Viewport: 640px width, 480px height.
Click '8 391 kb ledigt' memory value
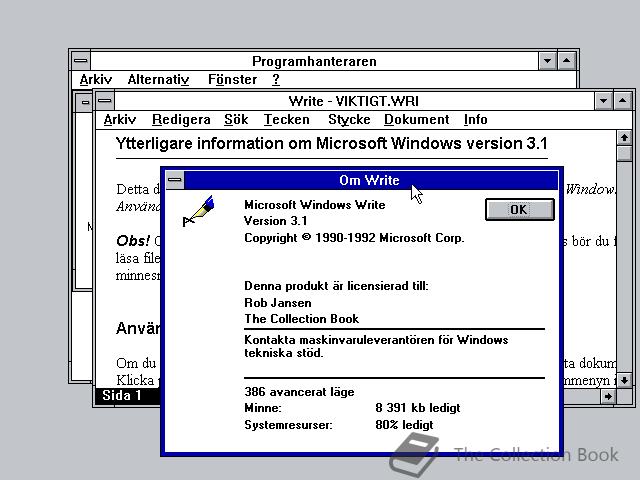[x=418, y=408]
